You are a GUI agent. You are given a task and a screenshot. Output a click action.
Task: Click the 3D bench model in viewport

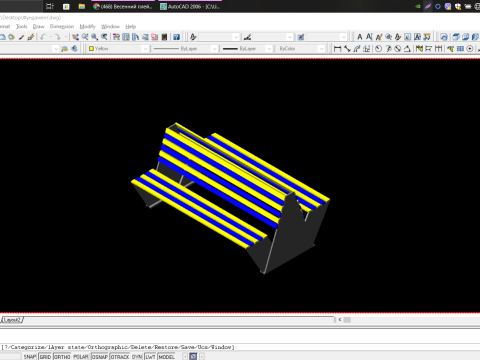(x=230, y=198)
